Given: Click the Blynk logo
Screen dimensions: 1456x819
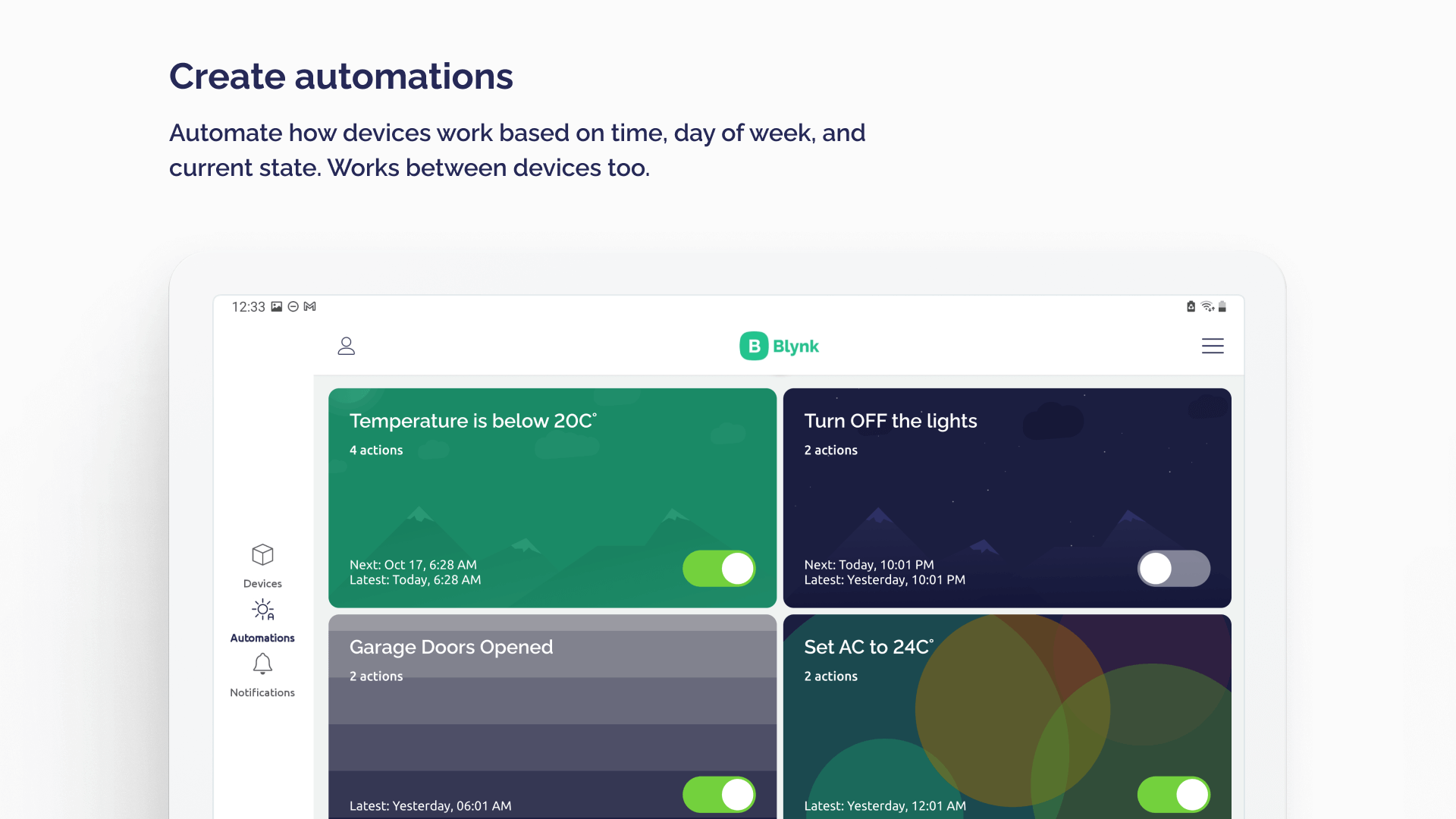Looking at the screenshot, I should (x=779, y=346).
